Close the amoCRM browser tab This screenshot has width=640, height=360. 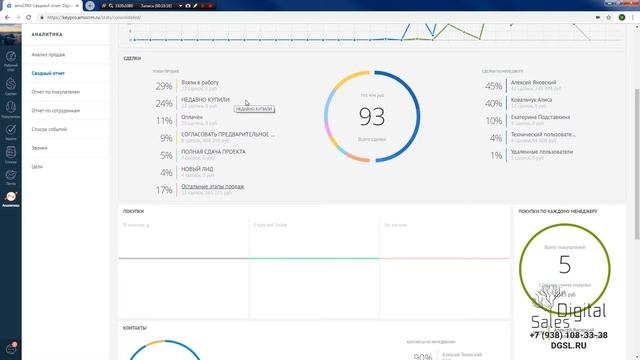77,6
